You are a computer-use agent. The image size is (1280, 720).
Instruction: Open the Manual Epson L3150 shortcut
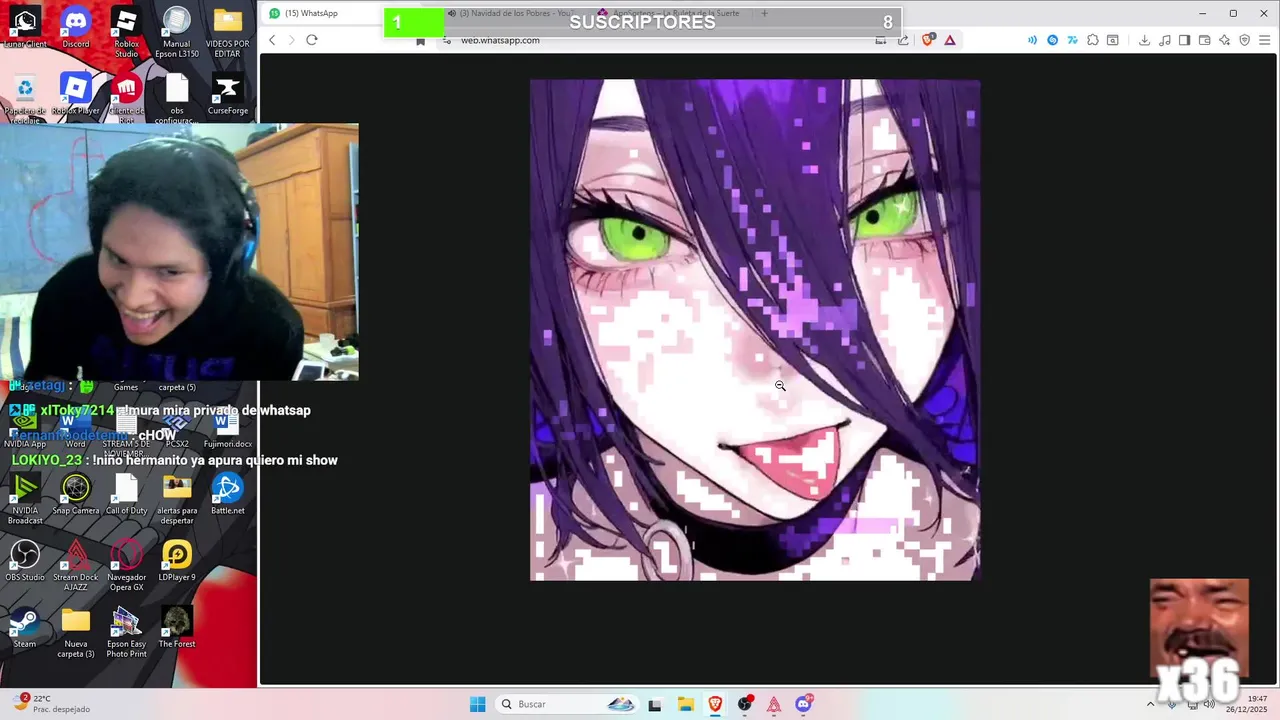tap(176, 32)
